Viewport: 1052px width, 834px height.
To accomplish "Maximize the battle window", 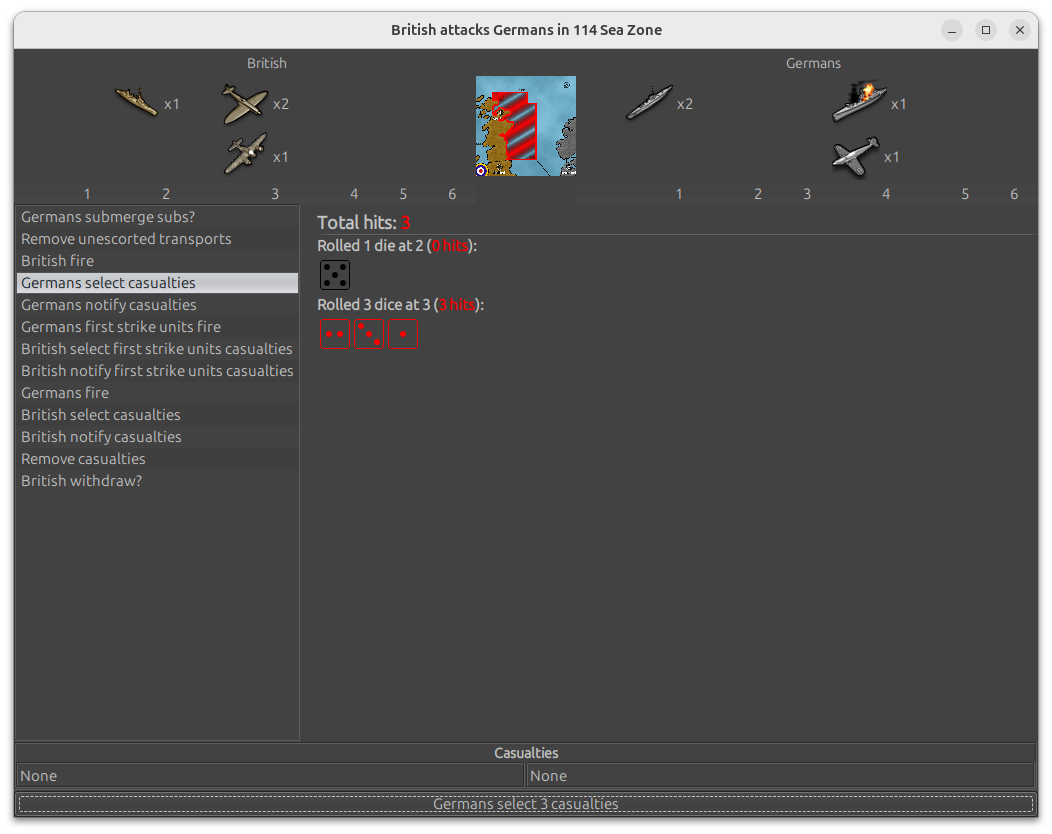I will (986, 30).
